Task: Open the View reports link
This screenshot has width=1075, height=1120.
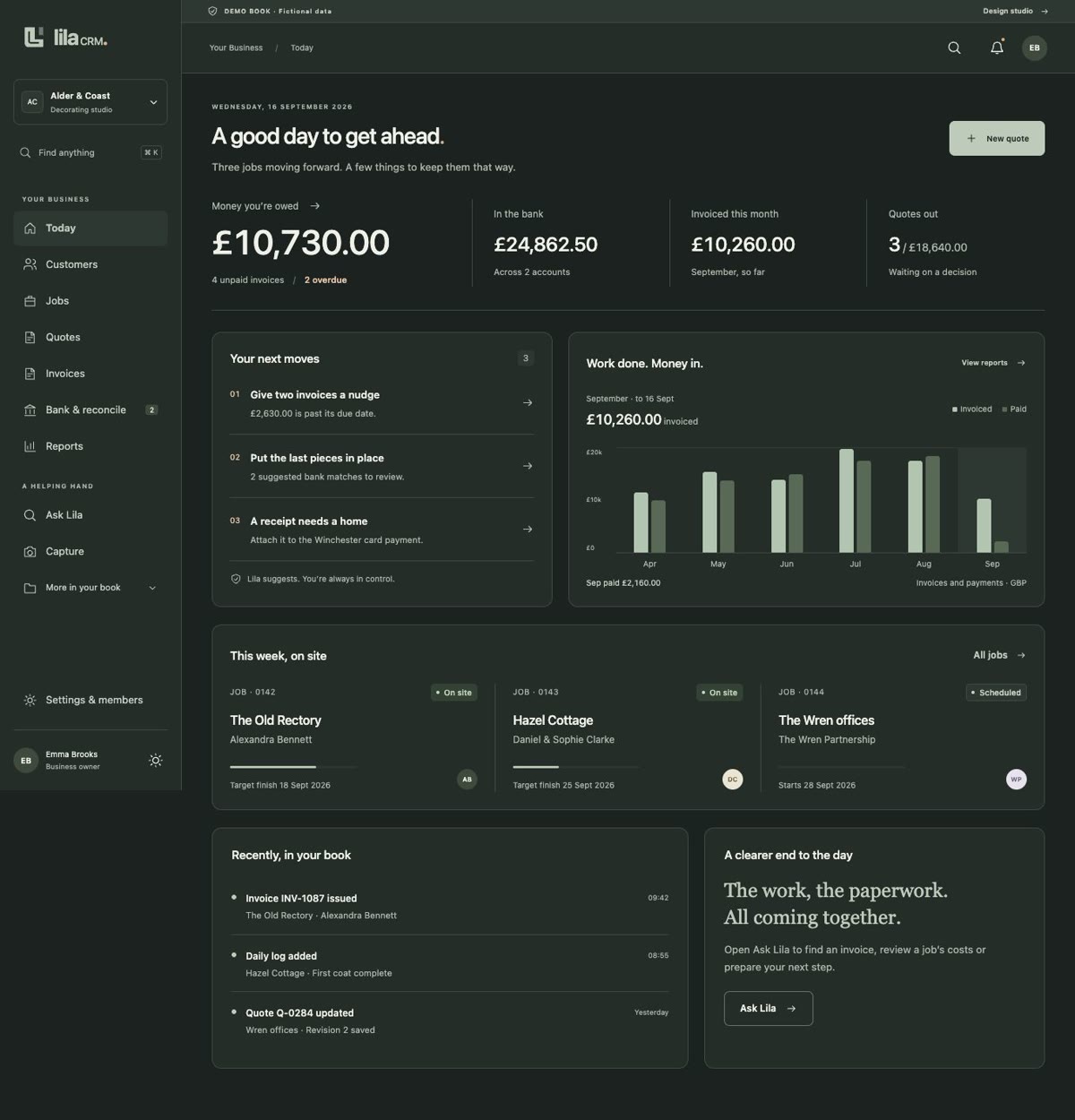Action: coord(993,363)
